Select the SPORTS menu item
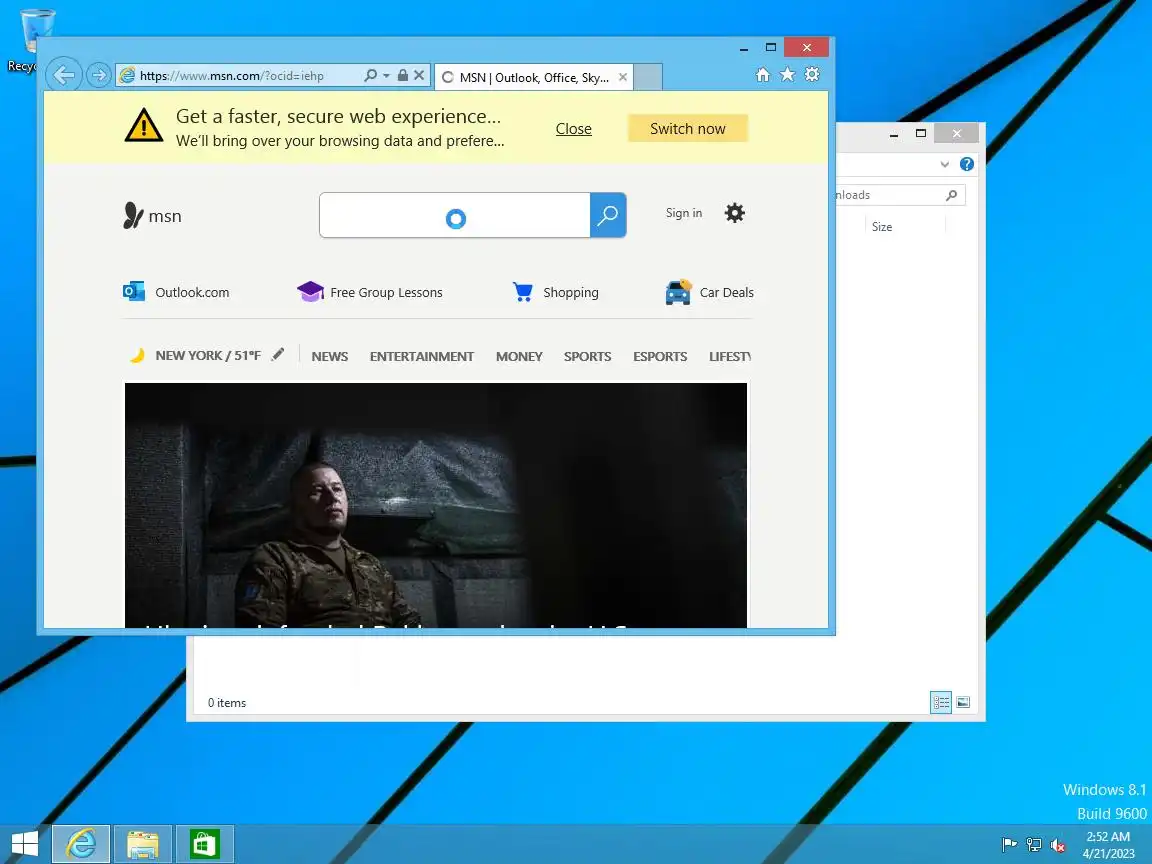 pos(588,356)
